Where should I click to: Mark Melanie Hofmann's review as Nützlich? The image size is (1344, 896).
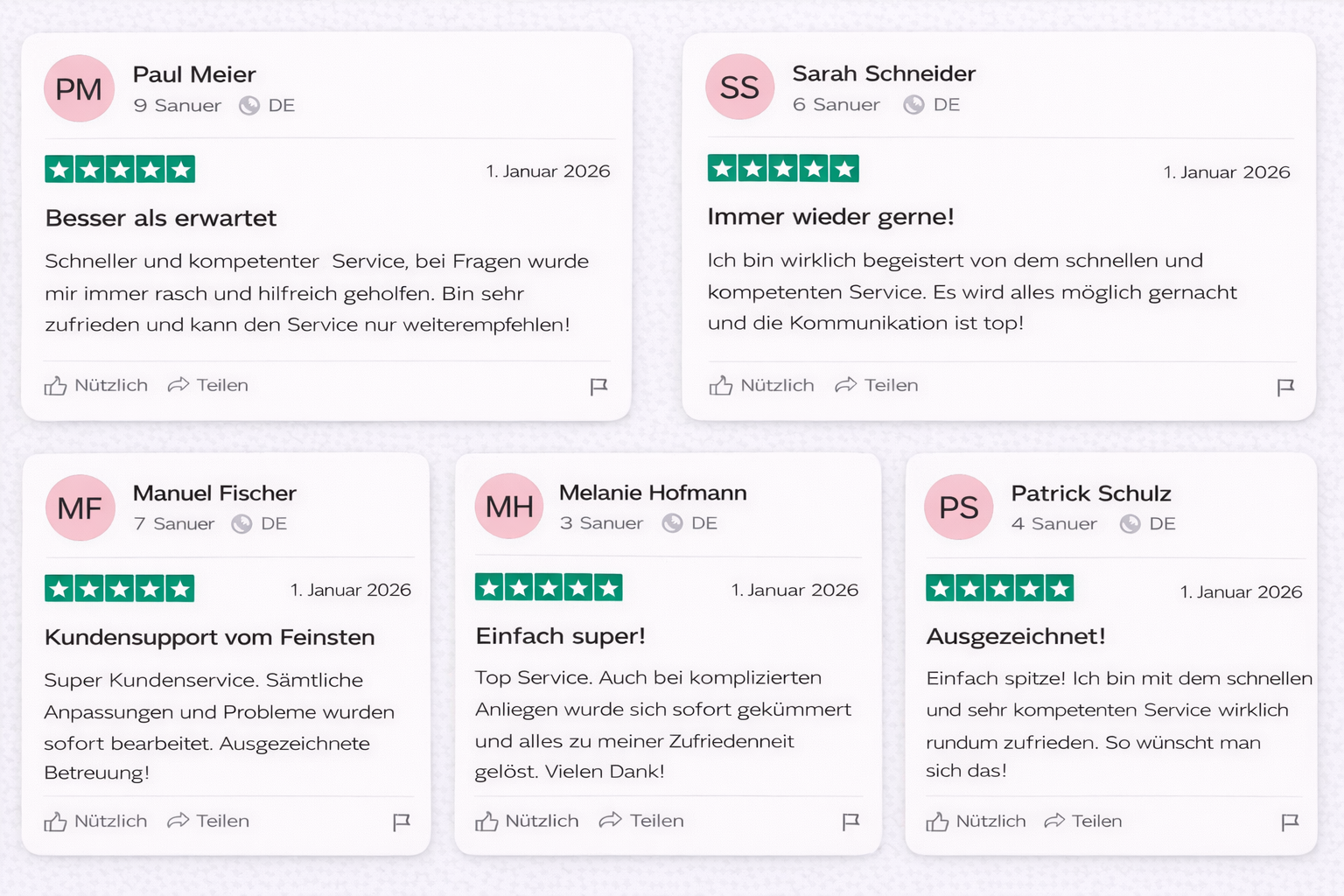point(527,821)
